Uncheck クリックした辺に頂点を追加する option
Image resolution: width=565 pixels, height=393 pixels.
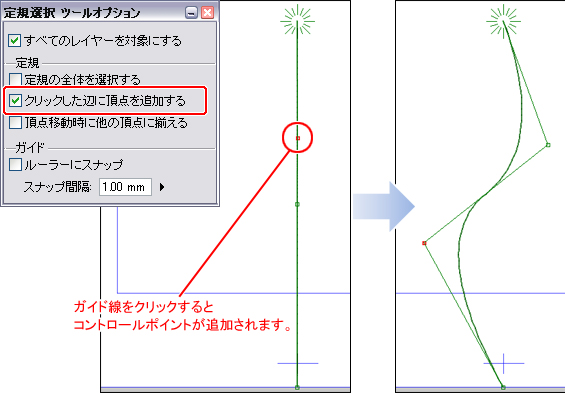tap(15, 101)
